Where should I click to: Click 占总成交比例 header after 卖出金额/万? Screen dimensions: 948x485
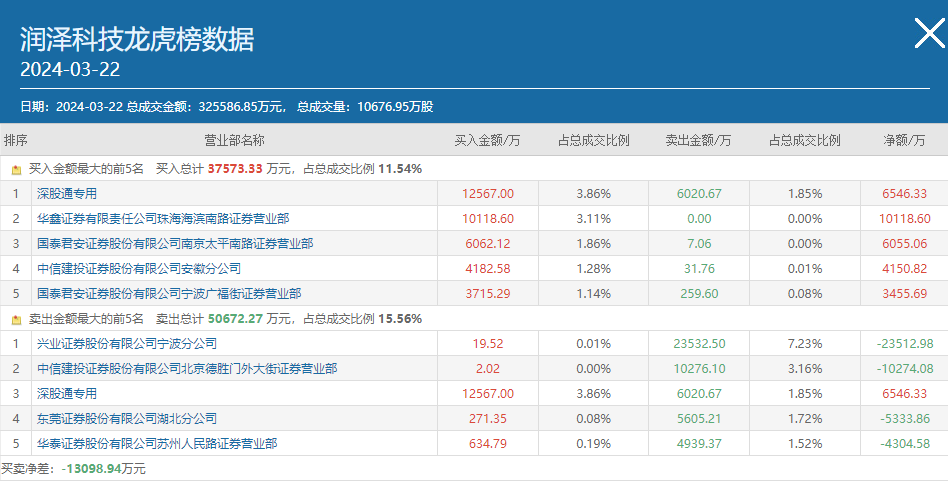pyautogui.click(x=805, y=140)
